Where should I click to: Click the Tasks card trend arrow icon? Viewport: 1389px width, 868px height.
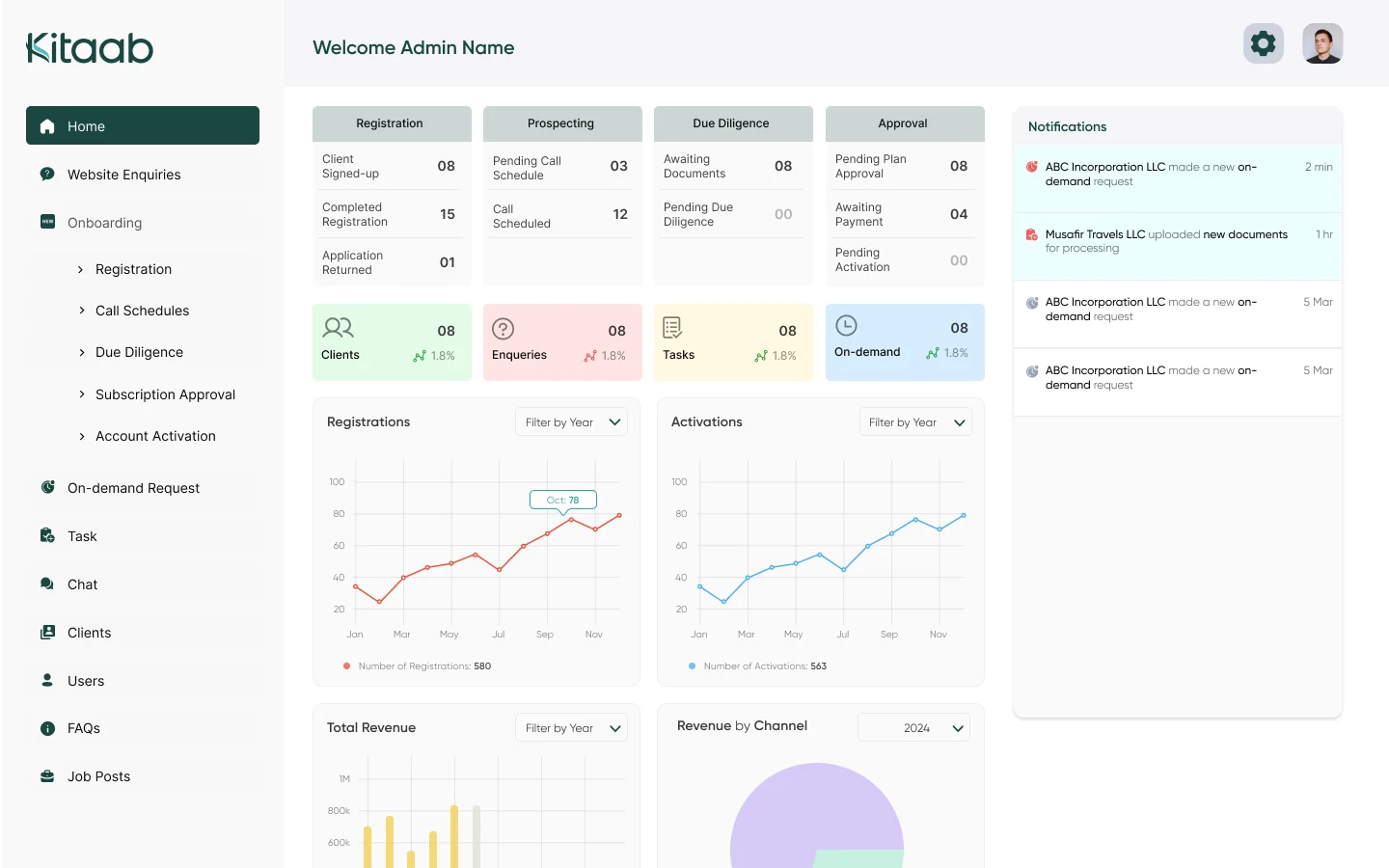click(761, 356)
